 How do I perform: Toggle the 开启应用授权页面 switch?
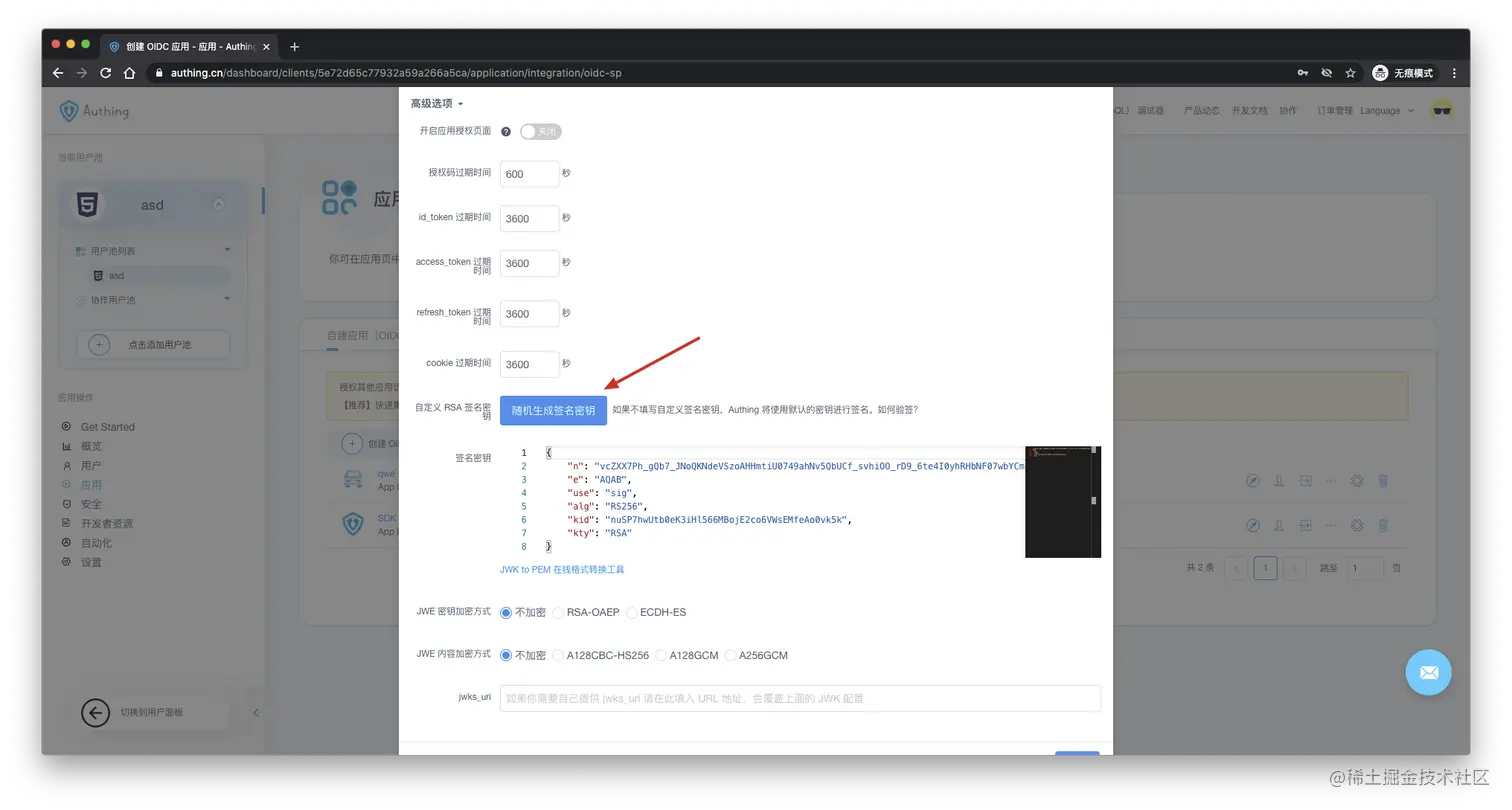point(540,132)
